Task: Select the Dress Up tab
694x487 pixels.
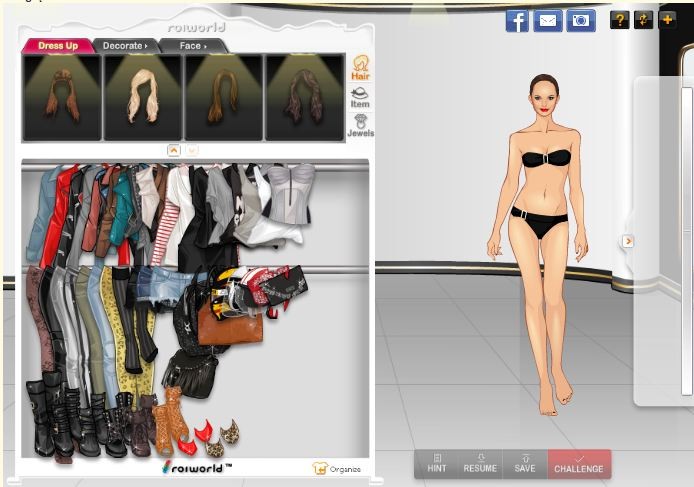Action: (x=57, y=46)
